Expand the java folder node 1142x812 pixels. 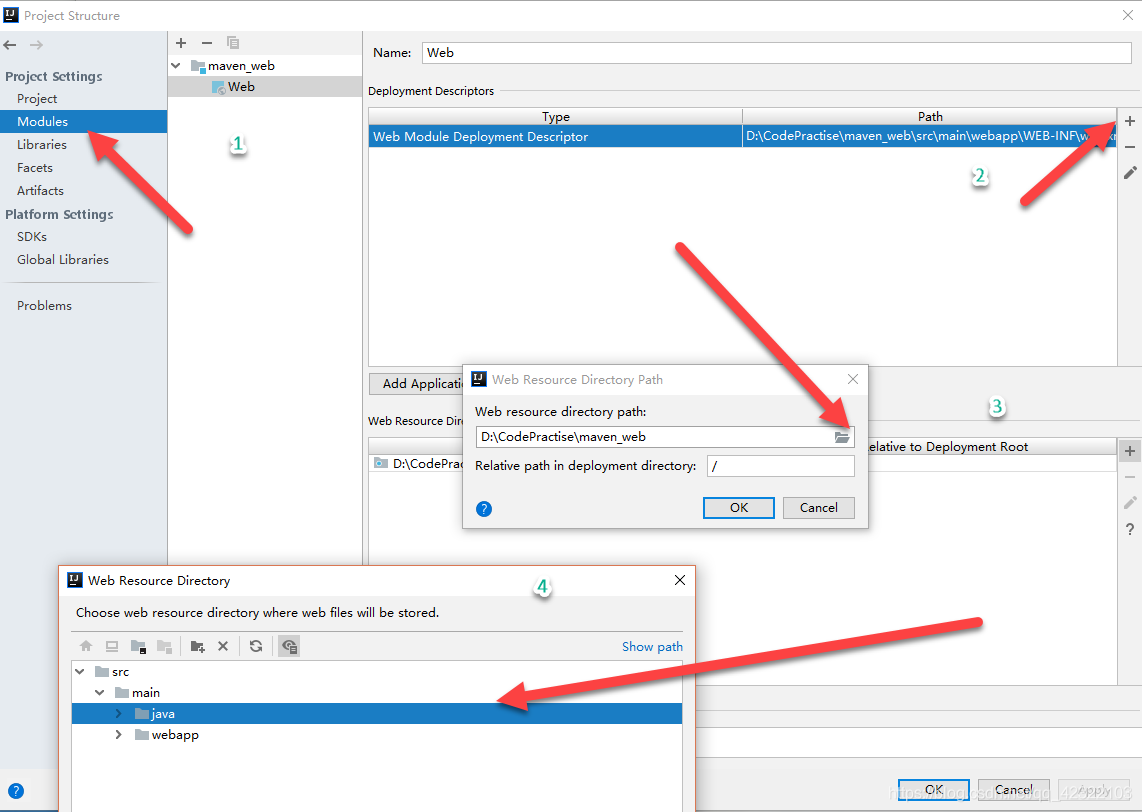pyautogui.click(x=119, y=714)
